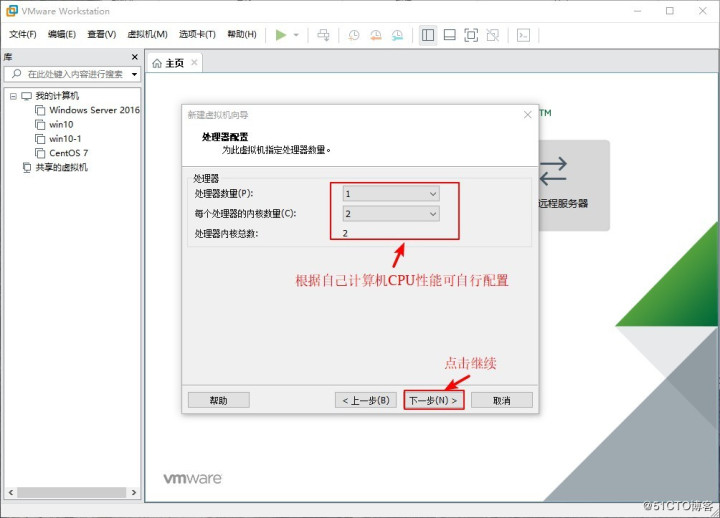Enter full screen mode icon
Screen dimensions: 720x518
coord(471,35)
